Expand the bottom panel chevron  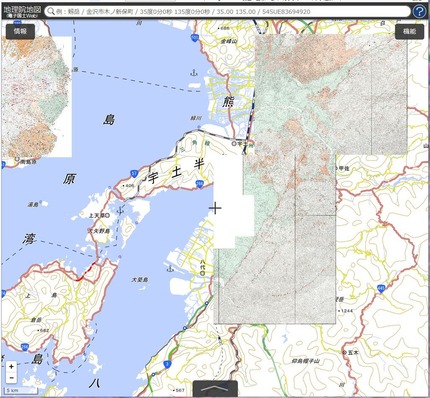pyautogui.click(x=215, y=389)
